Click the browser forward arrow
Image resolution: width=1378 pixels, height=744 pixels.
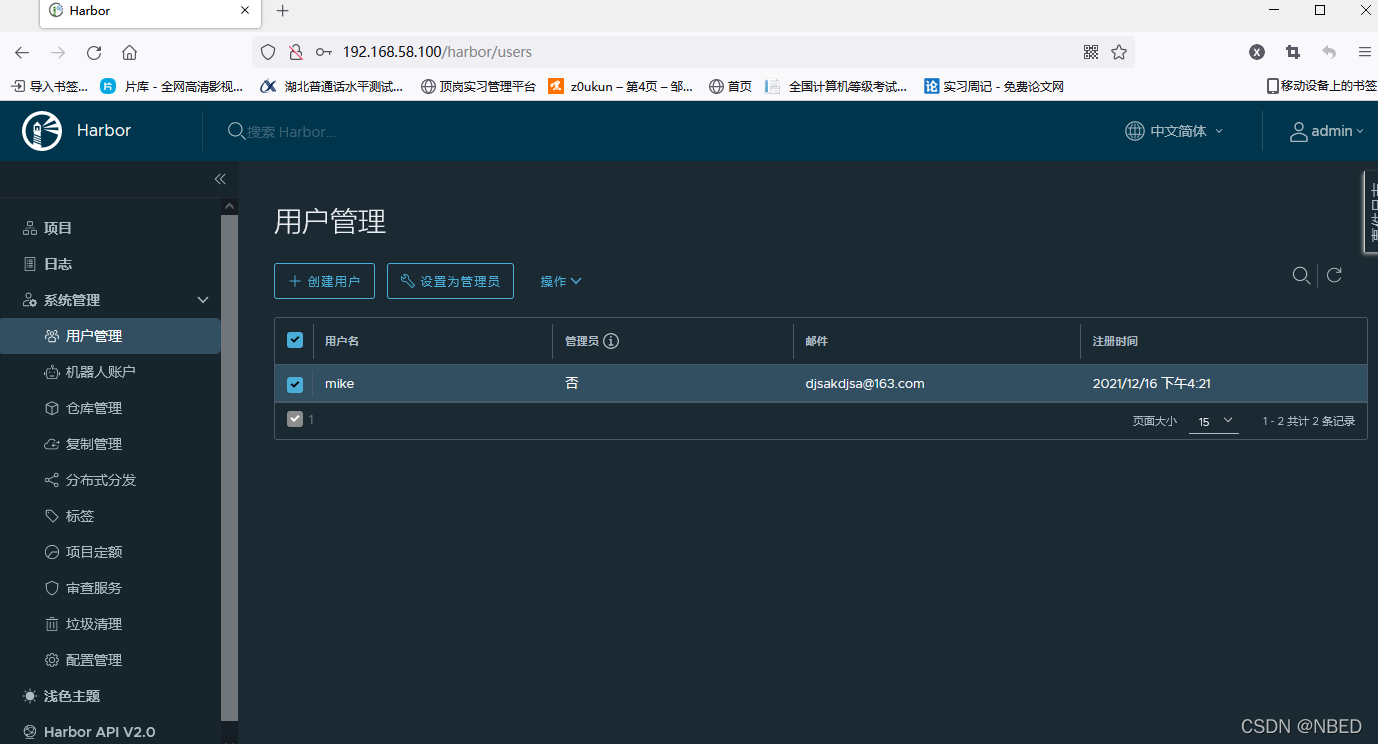58,52
